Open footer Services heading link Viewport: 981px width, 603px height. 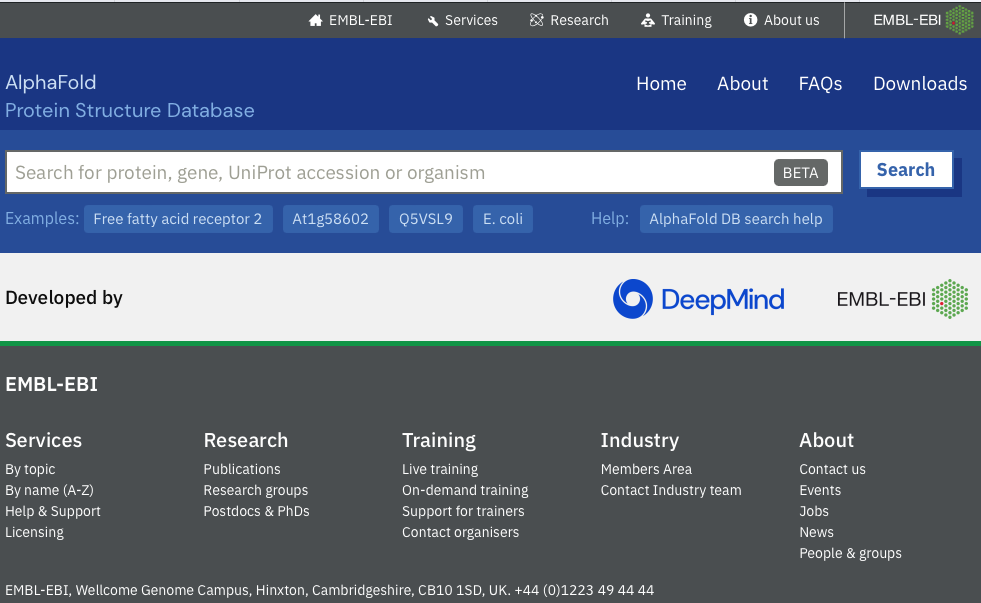click(43, 440)
